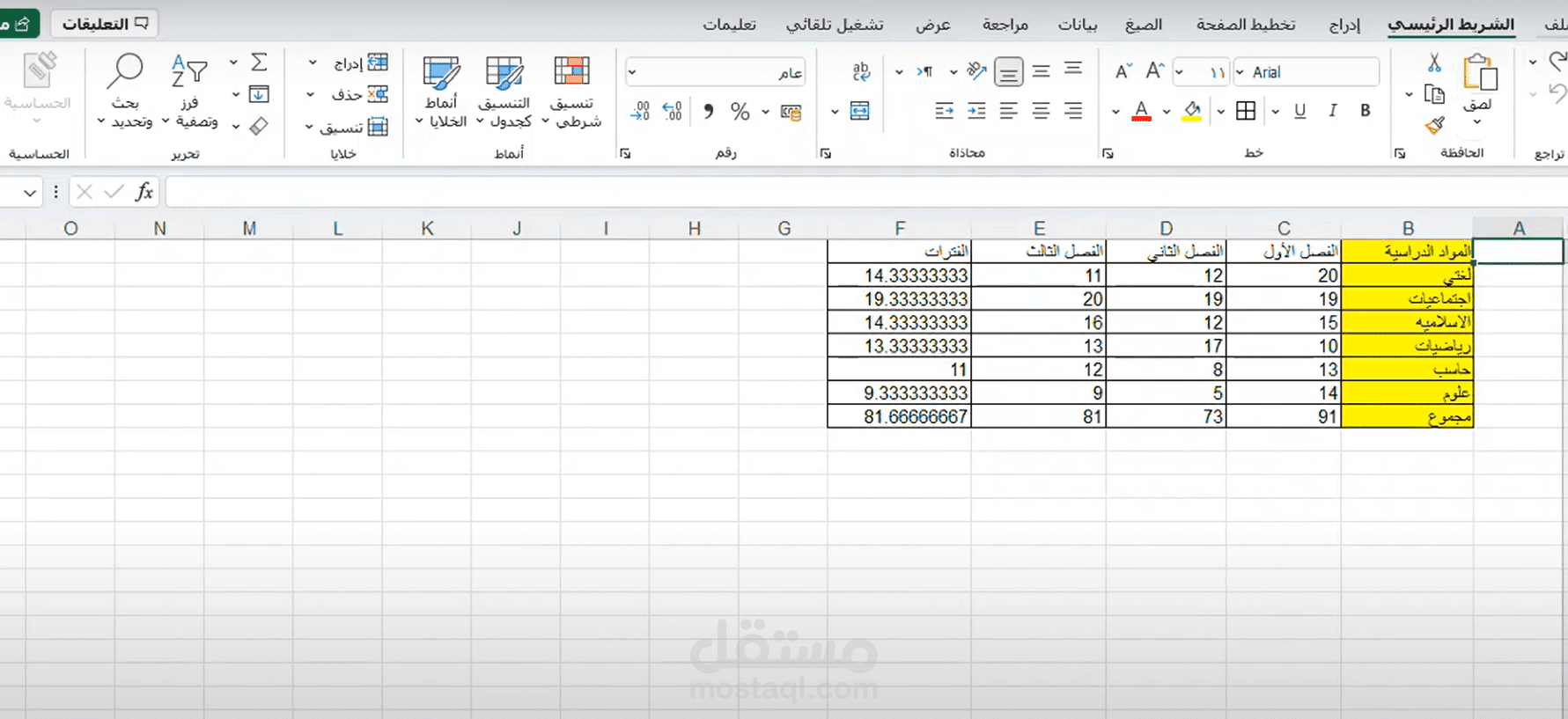
Task: Click the Clear eraser icon
Action: pyautogui.click(x=259, y=127)
